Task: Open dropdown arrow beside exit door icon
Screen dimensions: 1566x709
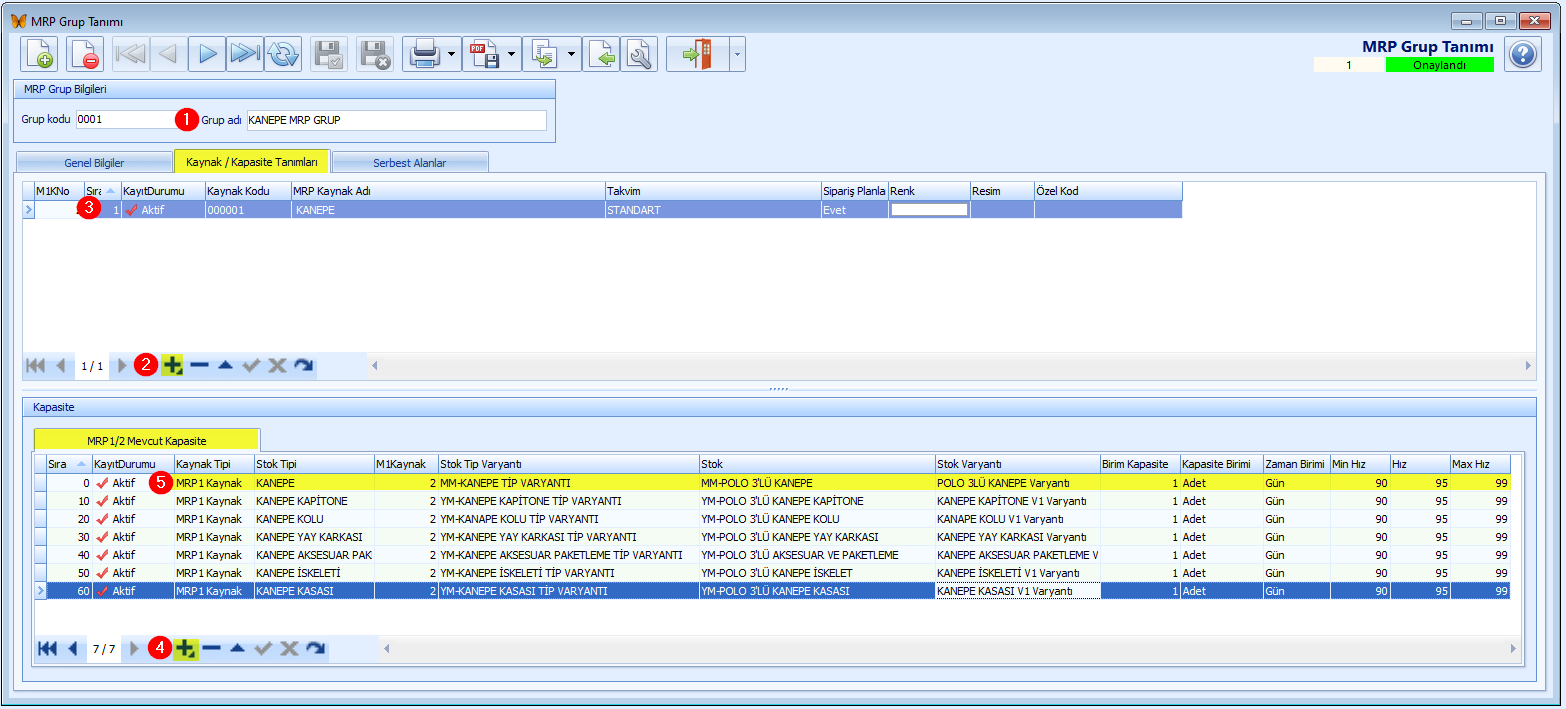Action: tap(737, 54)
